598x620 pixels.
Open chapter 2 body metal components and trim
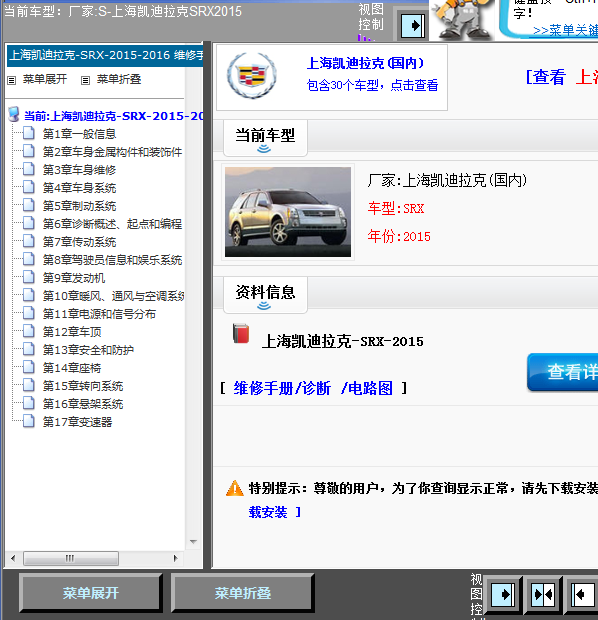(112, 152)
